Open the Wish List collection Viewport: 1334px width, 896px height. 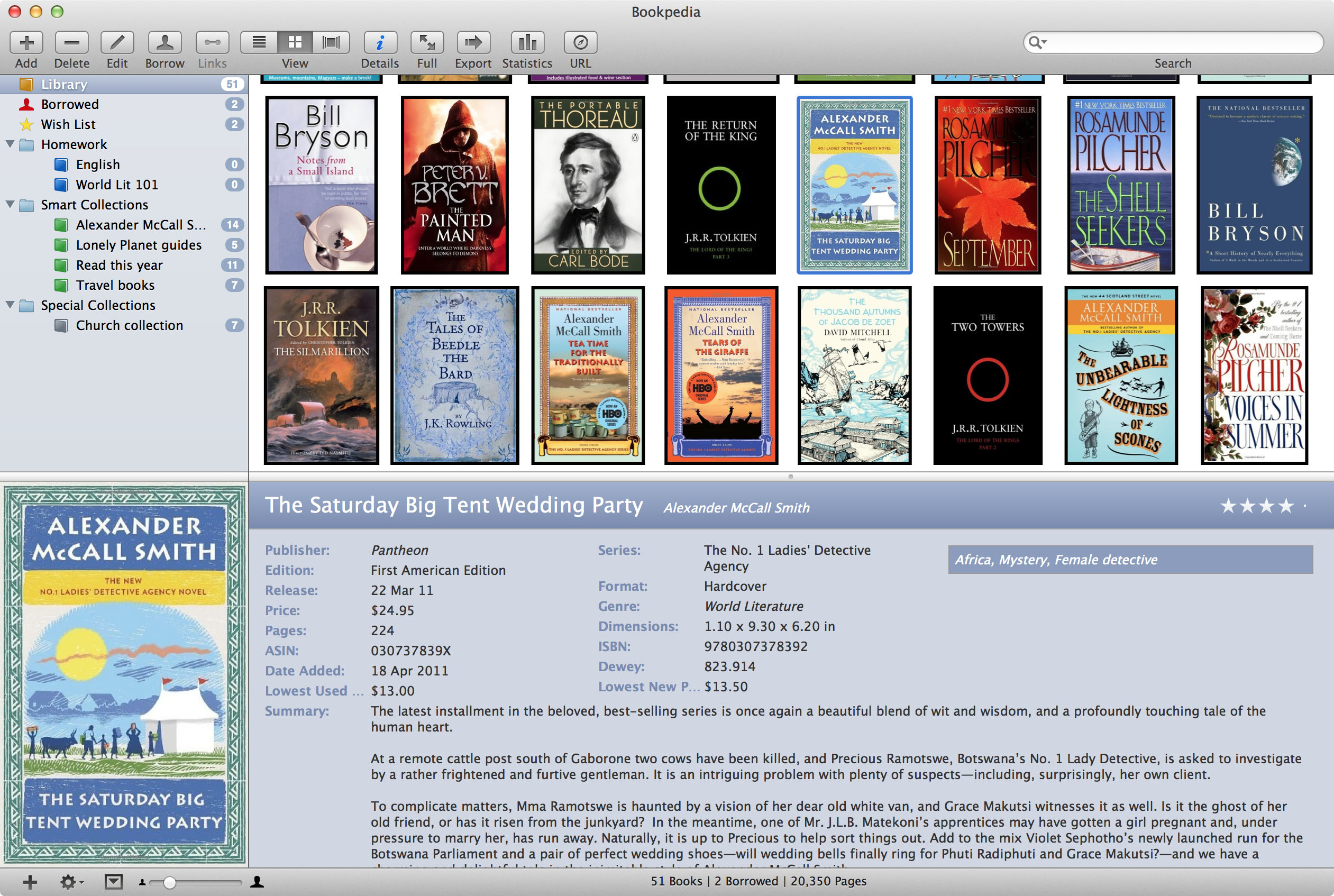pos(124,125)
